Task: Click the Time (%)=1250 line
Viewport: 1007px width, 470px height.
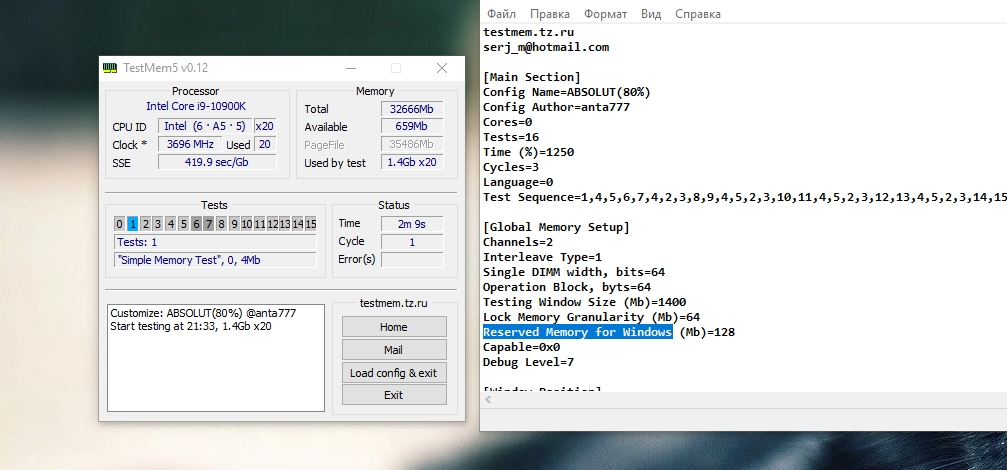Action: [529, 152]
